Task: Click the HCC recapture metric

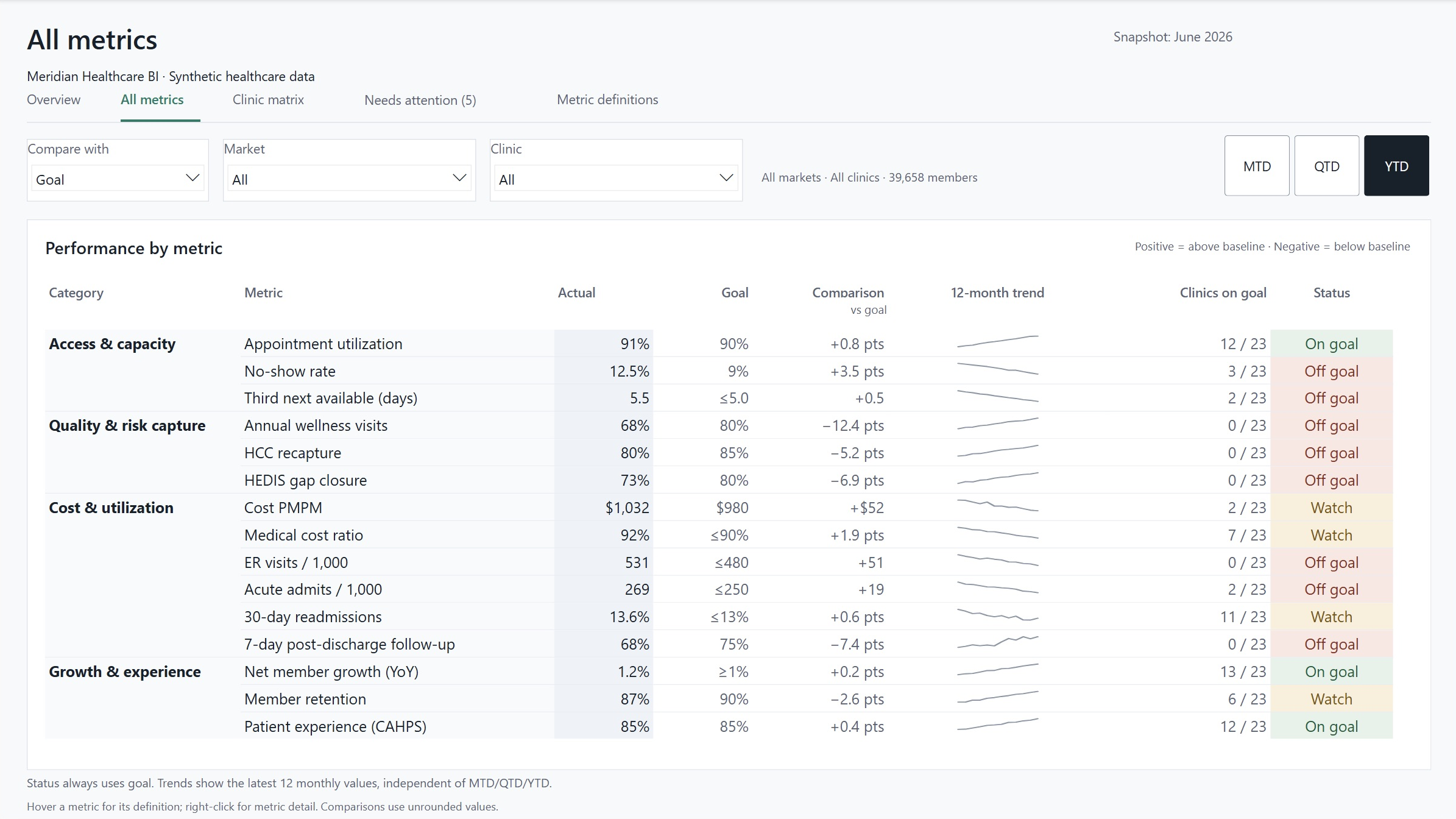Action: pos(293,453)
